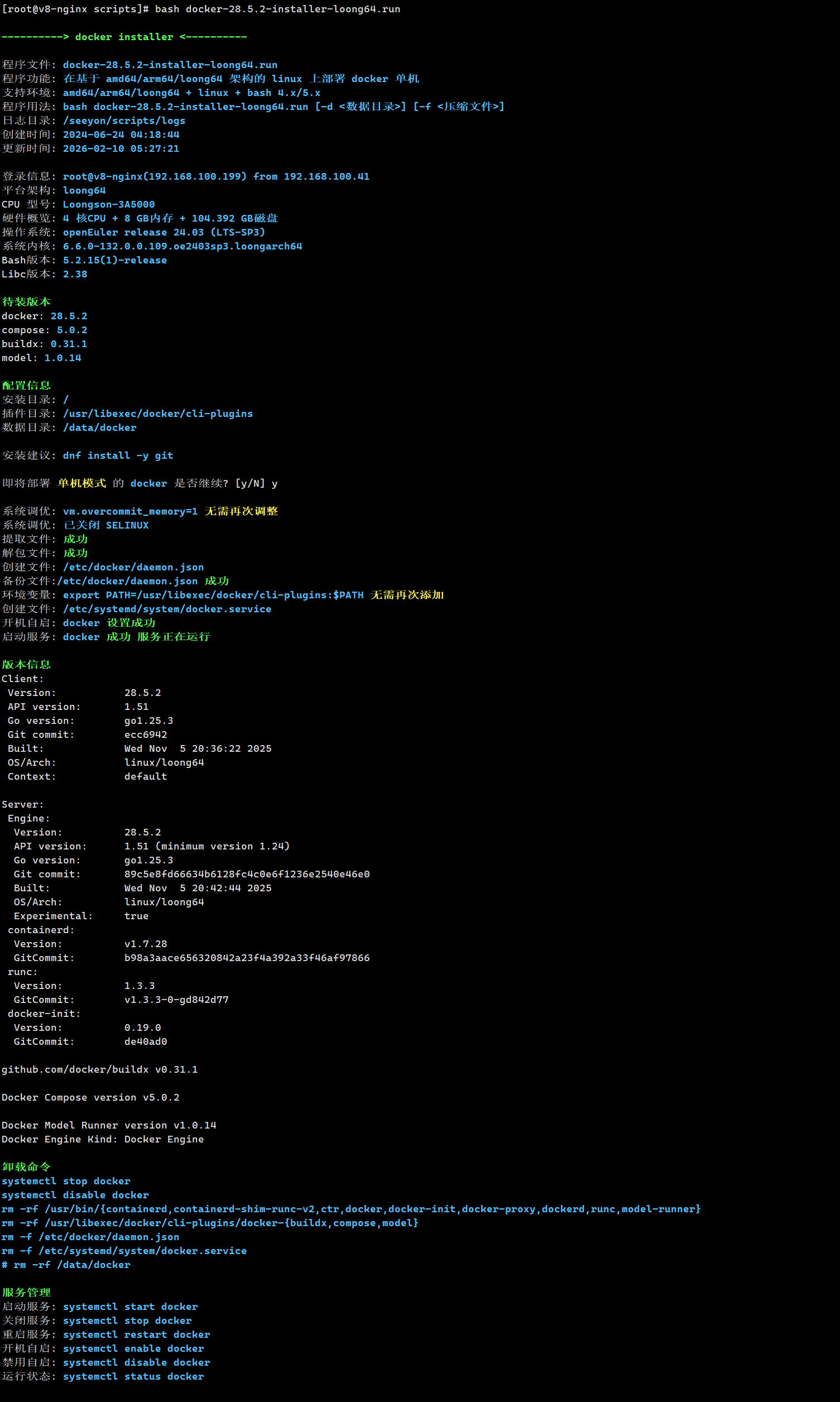This screenshot has width=840, height=1402.
Task: Click the runc version "1.3.3"
Action: point(139,986)
